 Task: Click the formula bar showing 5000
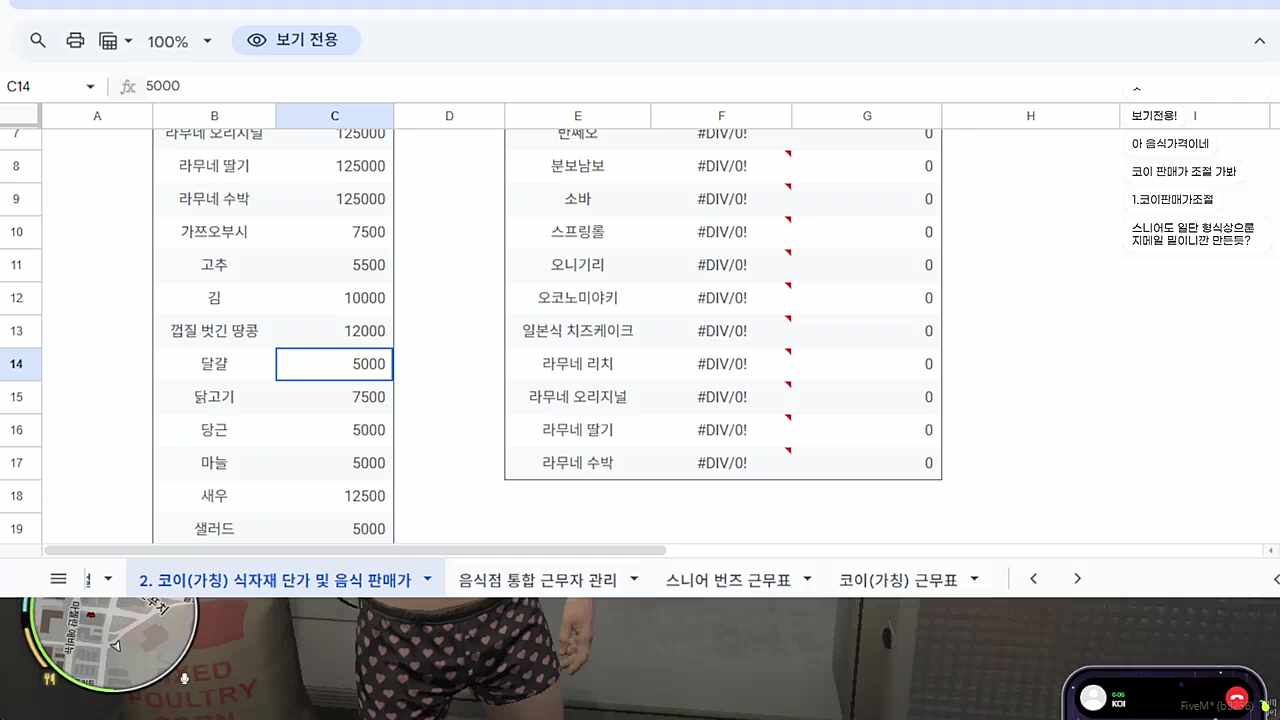click(x=600, y=87)
